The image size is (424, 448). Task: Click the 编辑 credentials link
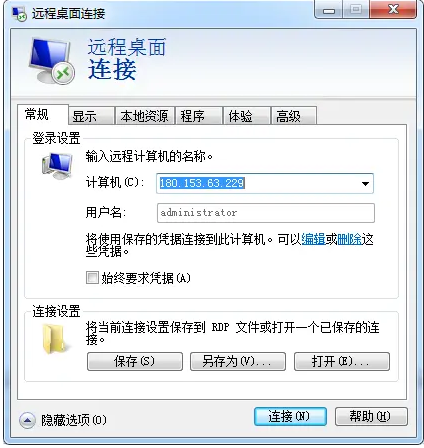tap(313, 239)
